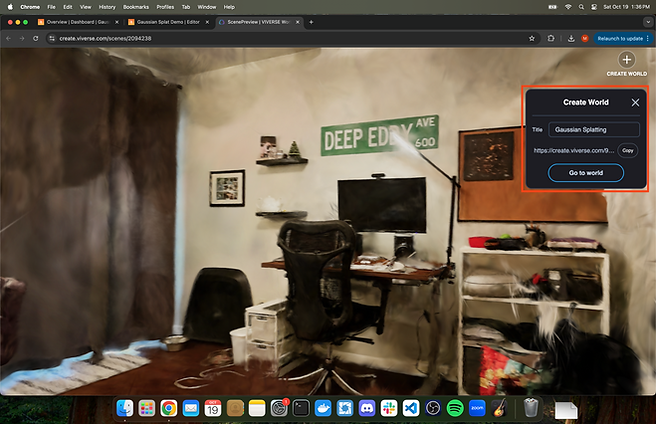The height and width of the screenshot is (424, 656).
Task: Launch Visual Studio Code from the dock
Action: pyautogui.click(x=410, y=407)
